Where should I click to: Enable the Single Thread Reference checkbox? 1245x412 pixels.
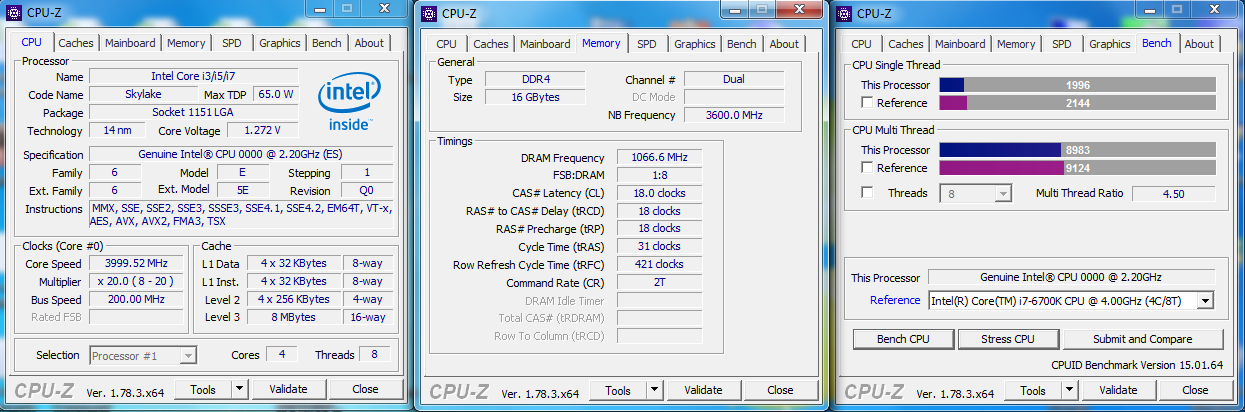point(867,103)
